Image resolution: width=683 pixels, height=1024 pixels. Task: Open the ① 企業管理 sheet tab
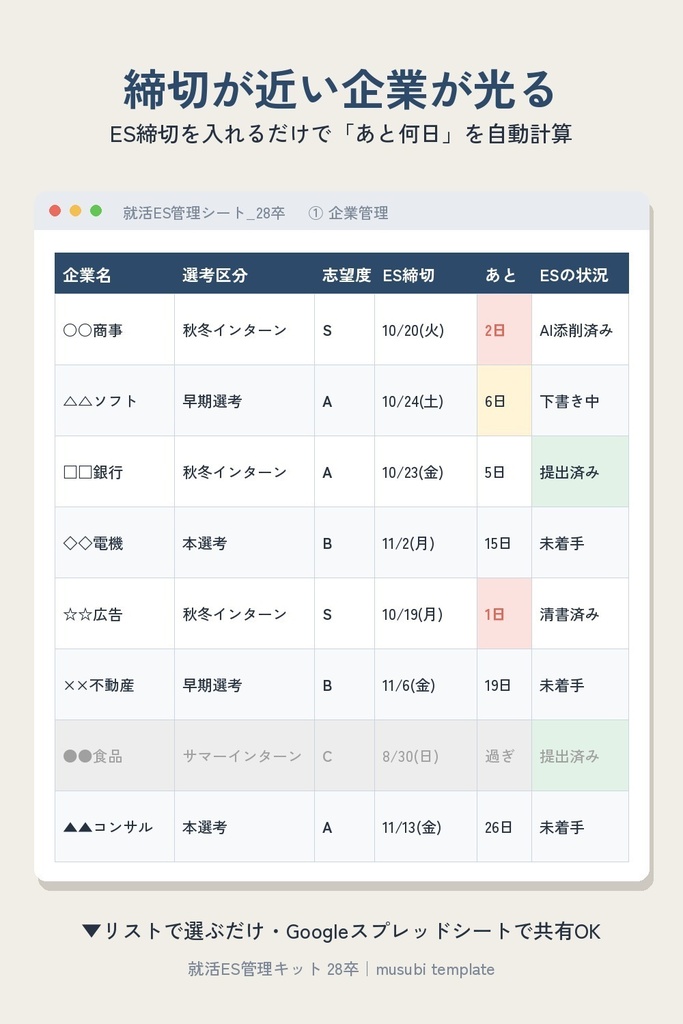pyautogui.click(x=349, y=213)
